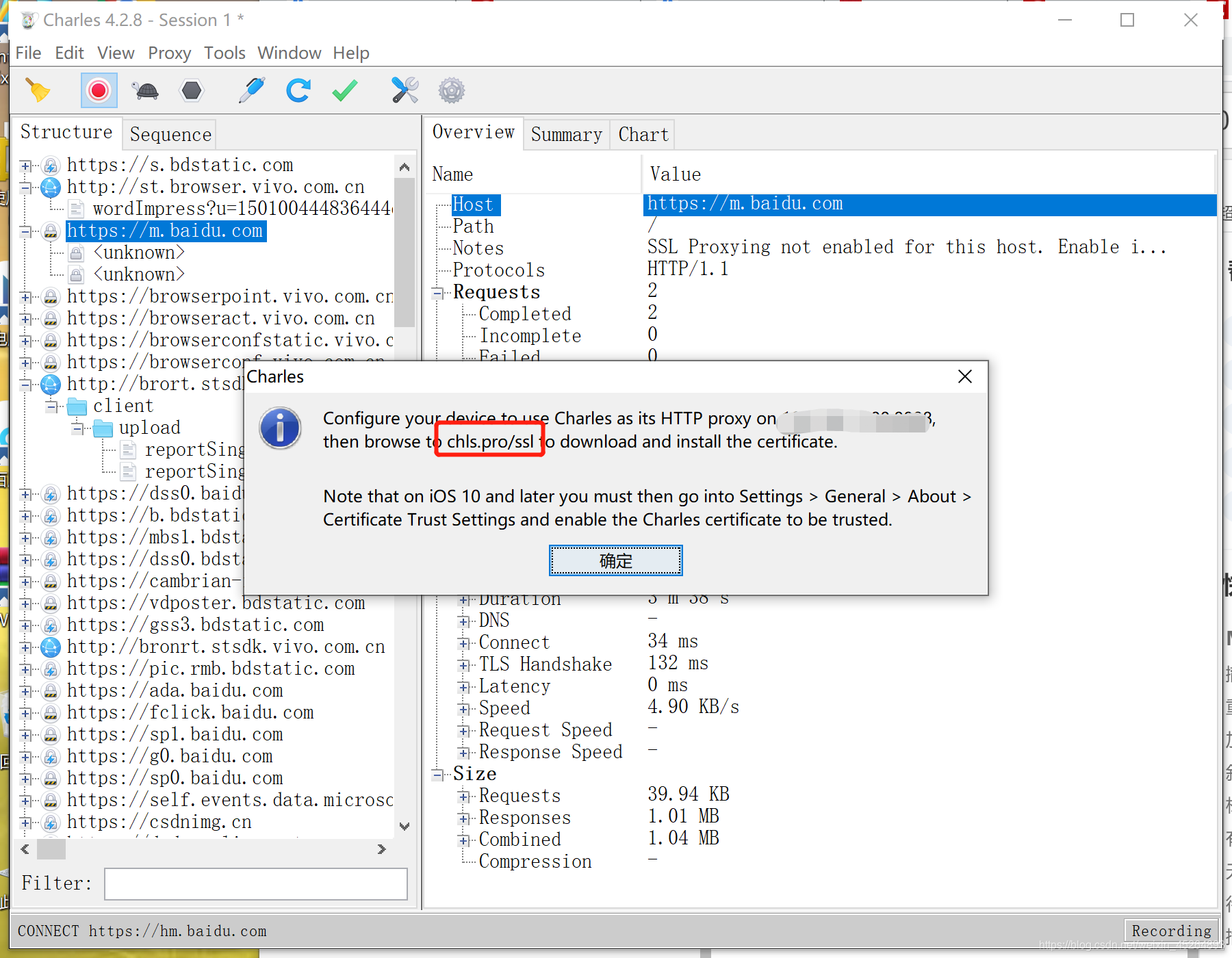Confirm the dialog with 确定 button

615,560
